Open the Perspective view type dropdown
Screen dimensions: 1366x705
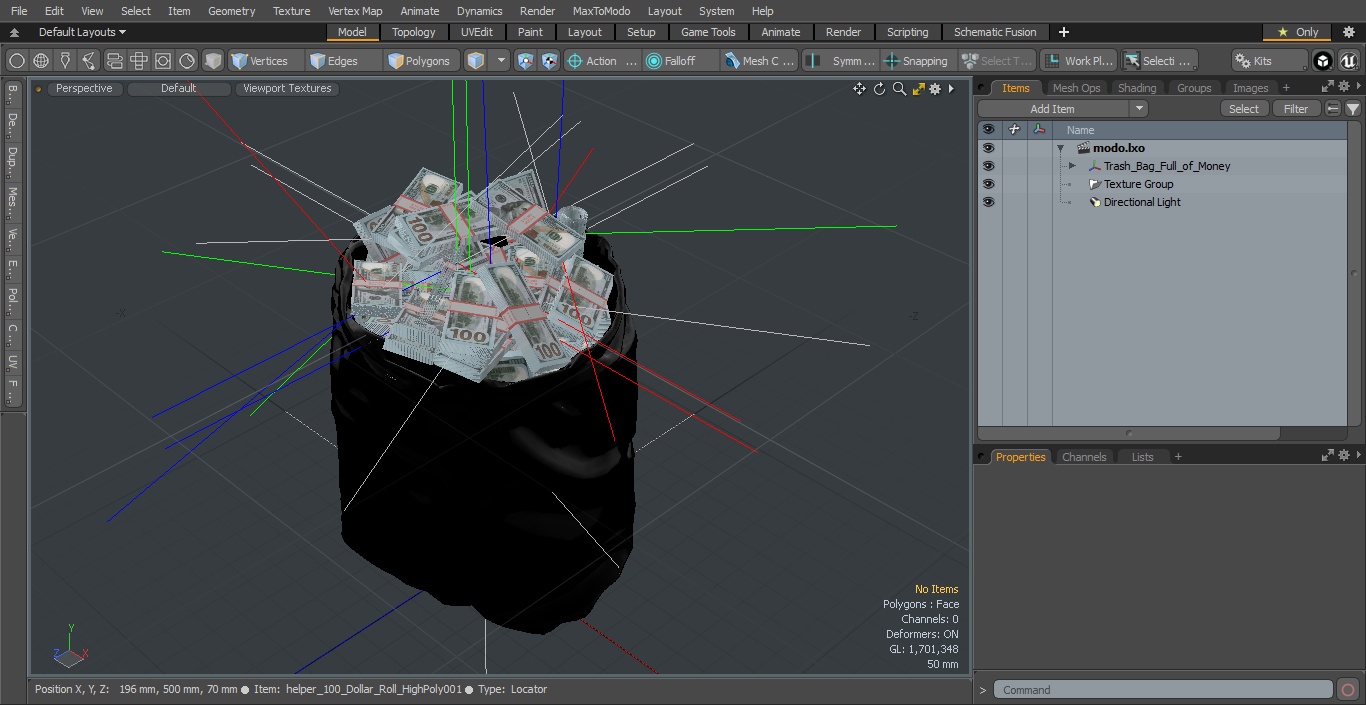[84, 88]
